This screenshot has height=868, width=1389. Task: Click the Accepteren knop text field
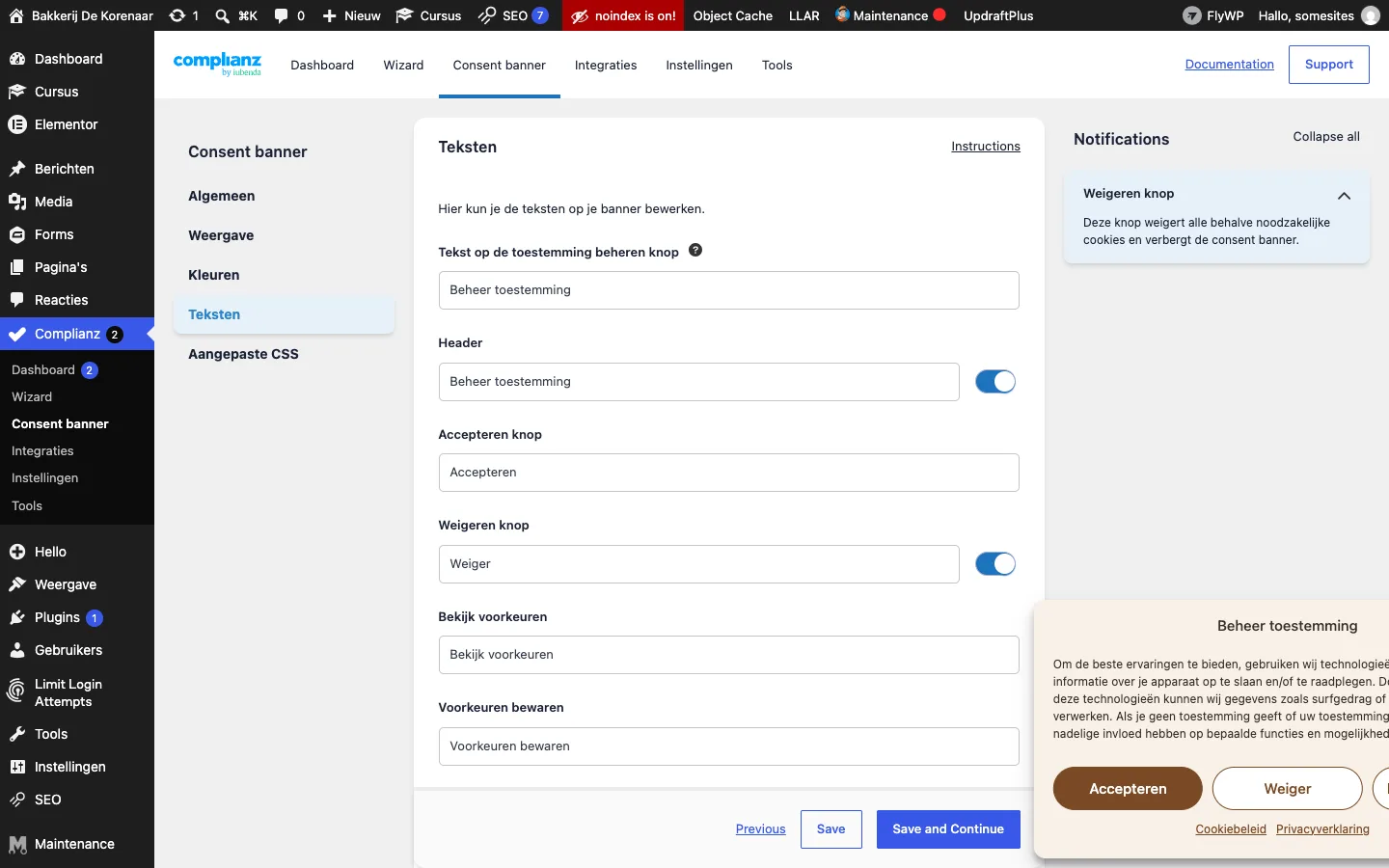click(728, 473)
